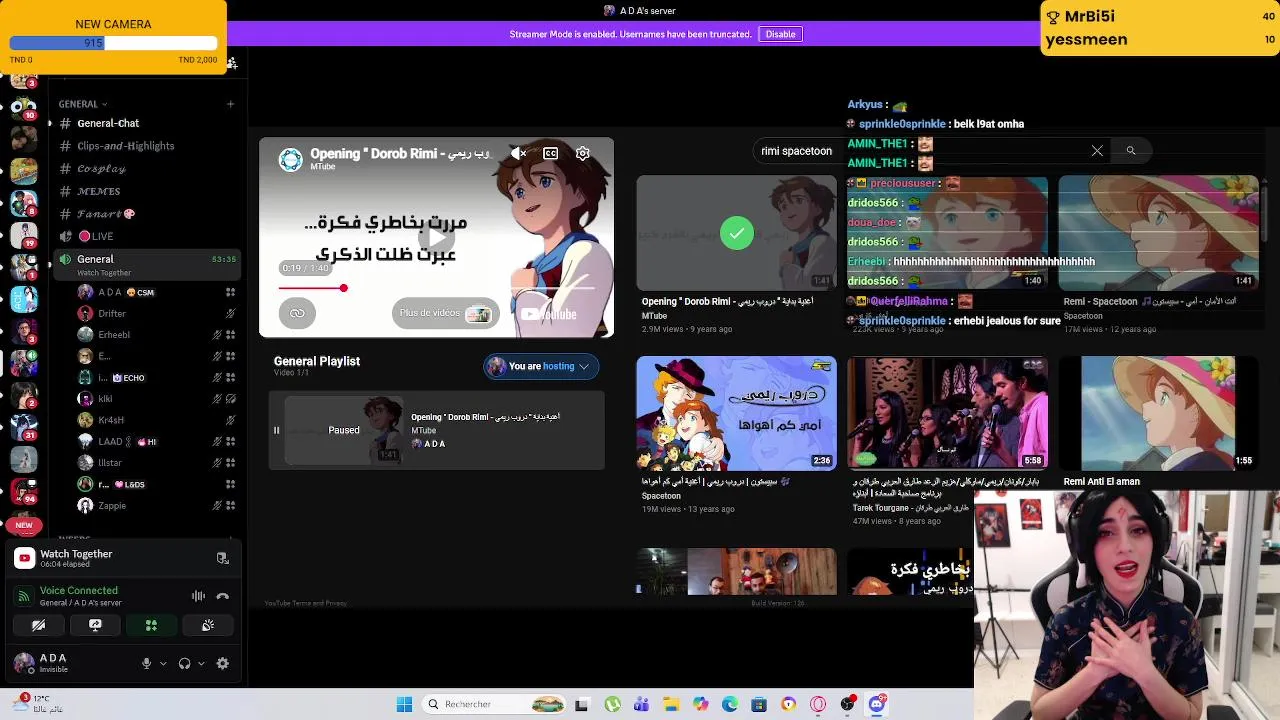Click the Windows Rechercher search box

tap(493, 704)
